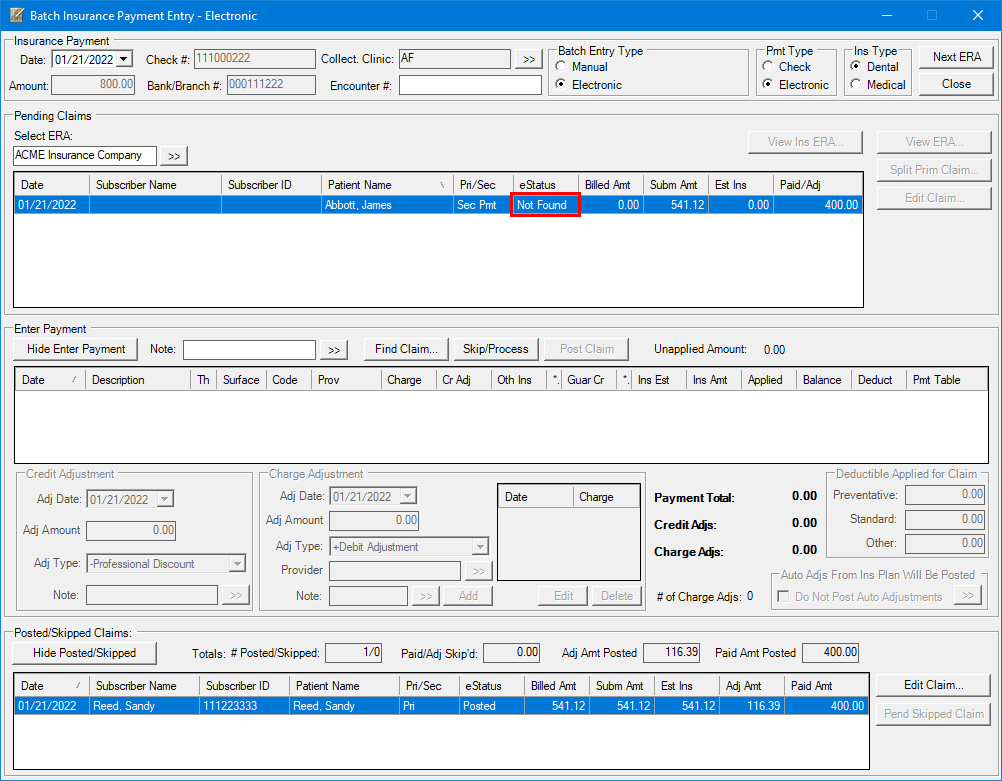Click Skip/Process button
The image size is (1002, 781).
pos(496,349)
